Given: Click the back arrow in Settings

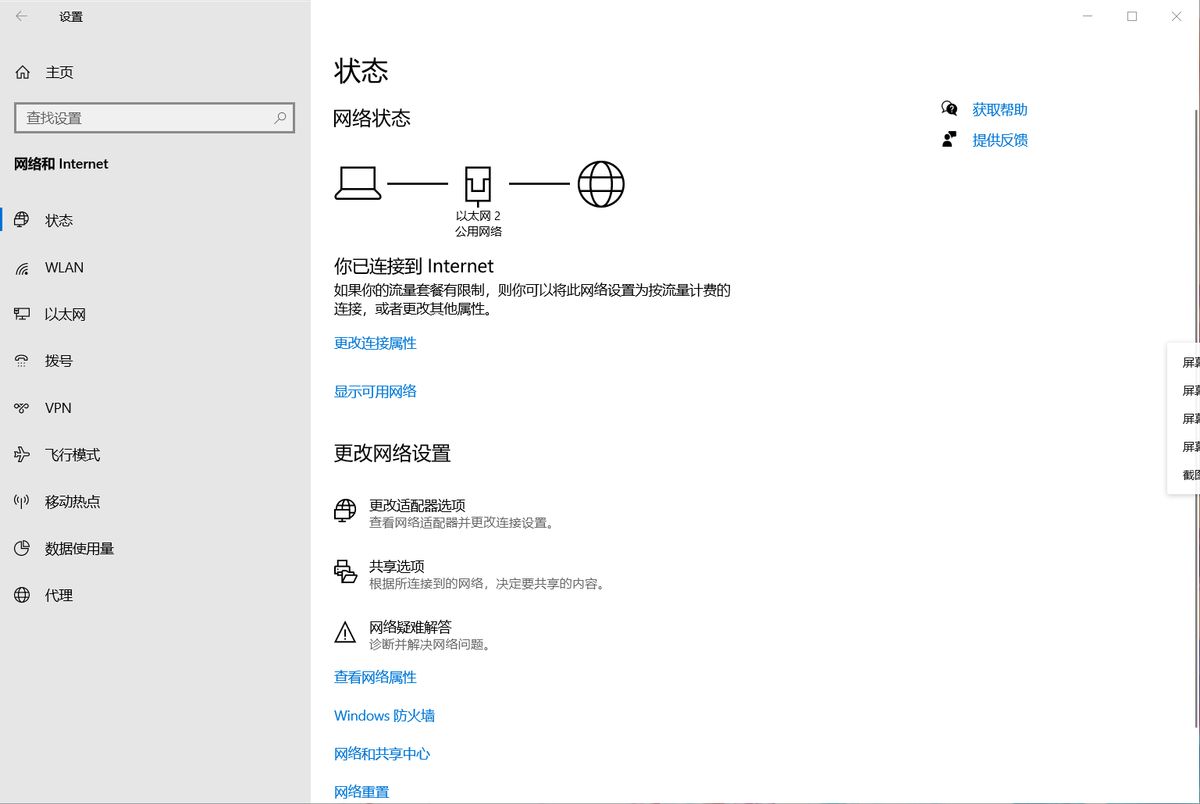Looking at the screenshot, I should [21, 16].
